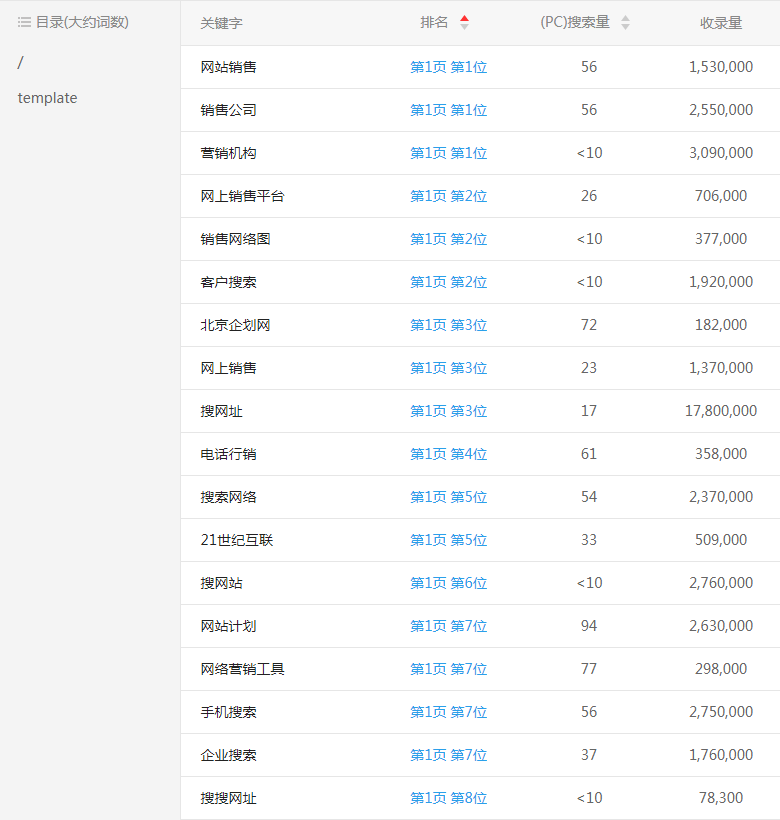Image resolution: width=780 pixels, height=820 pixels.
Task: Sort by 排名 using the red arrows
Action: 464,22
